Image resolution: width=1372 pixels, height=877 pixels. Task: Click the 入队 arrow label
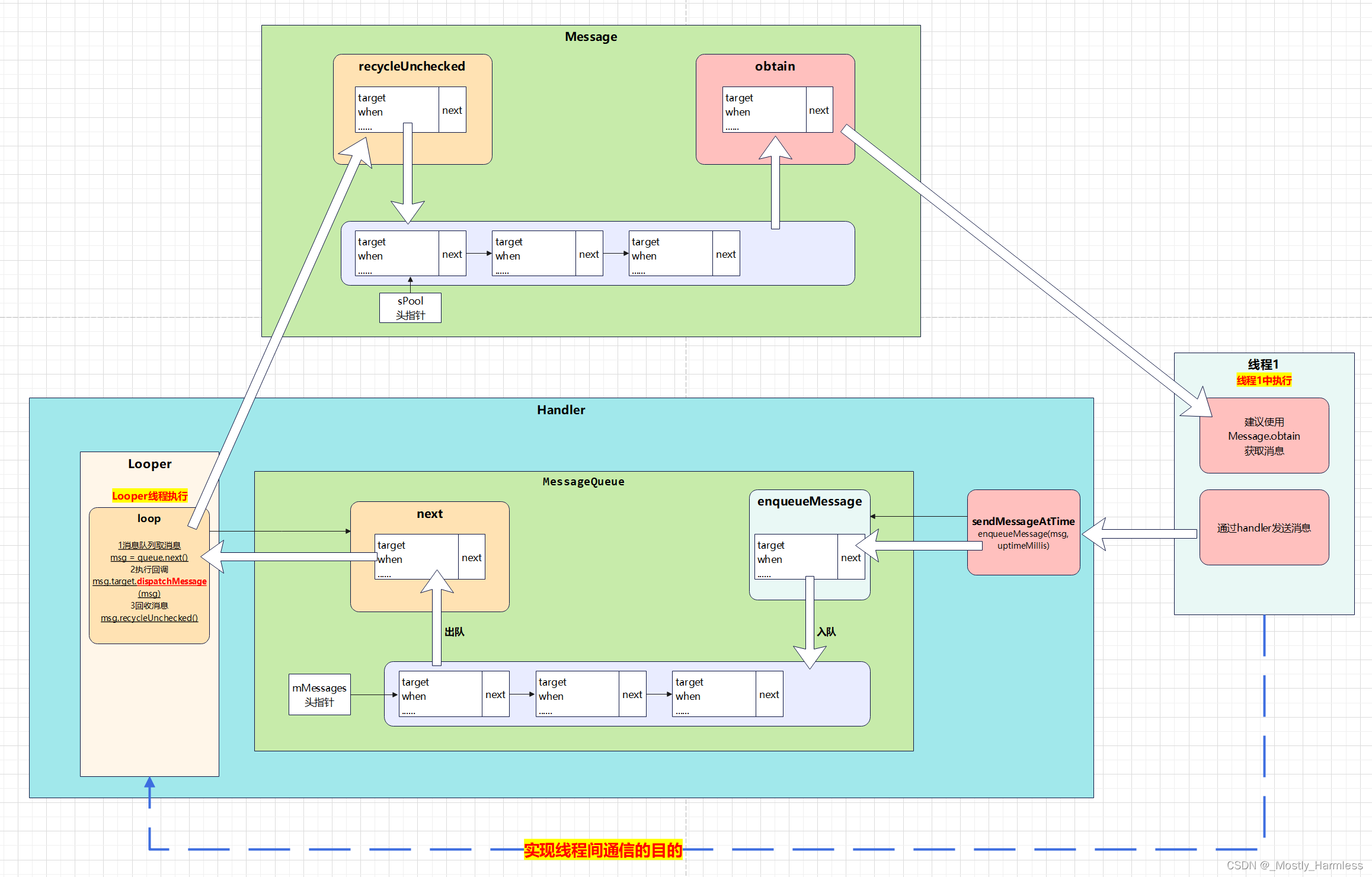click(x=826, y=632)
